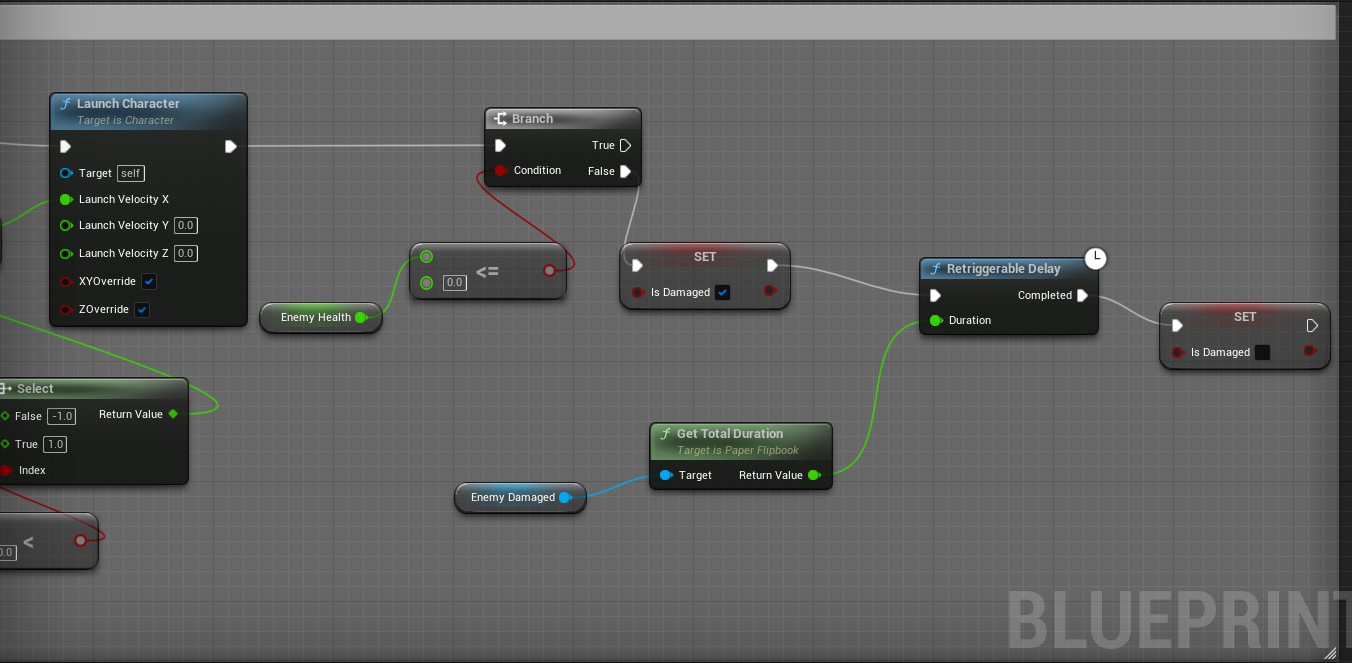Click the Retriggerable Delay clock icon
The width and height of the screenshot is (1352, 663).
tap(1096, 259)
